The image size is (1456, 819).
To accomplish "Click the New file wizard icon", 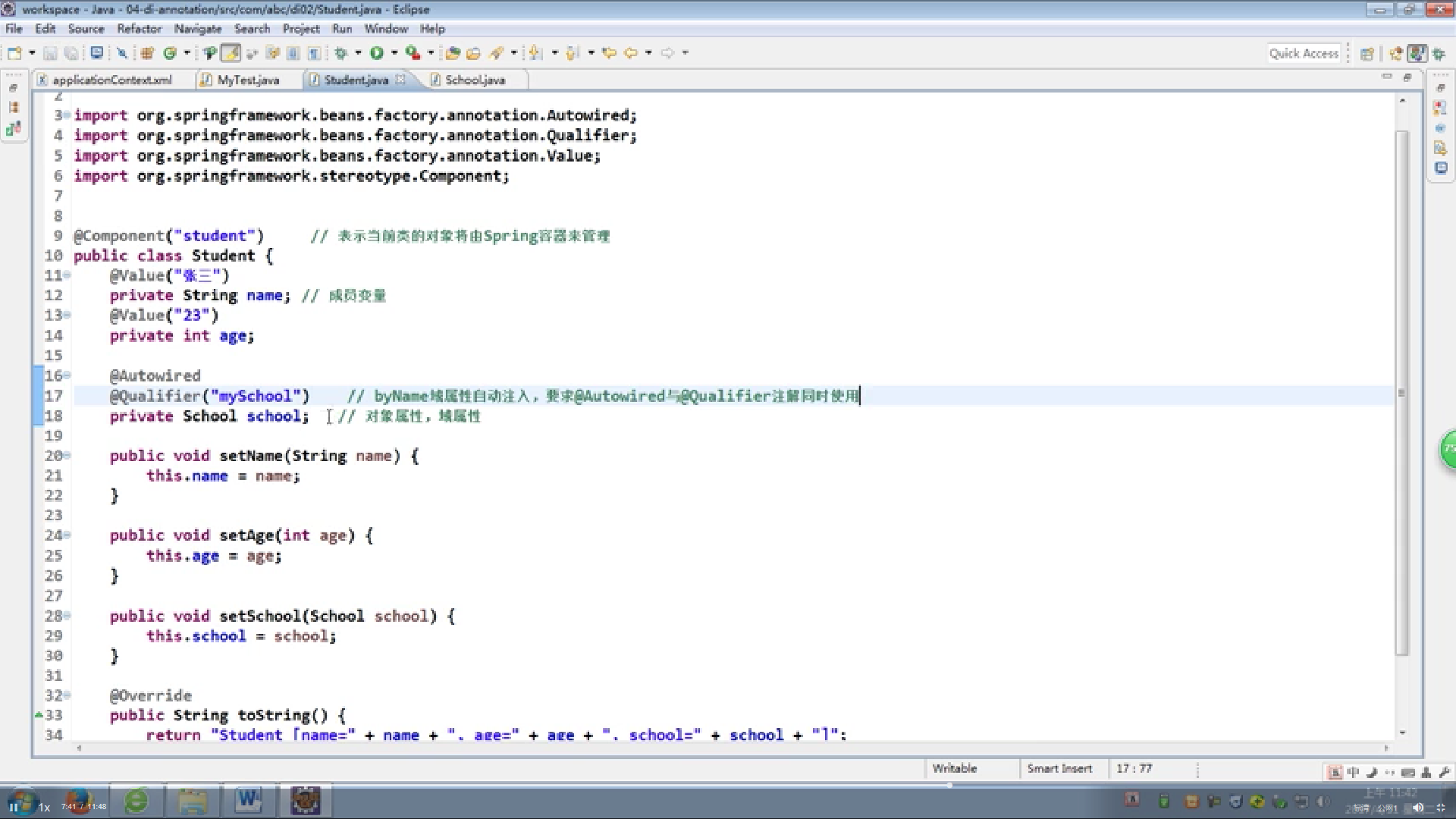I will tap(14, 53).
